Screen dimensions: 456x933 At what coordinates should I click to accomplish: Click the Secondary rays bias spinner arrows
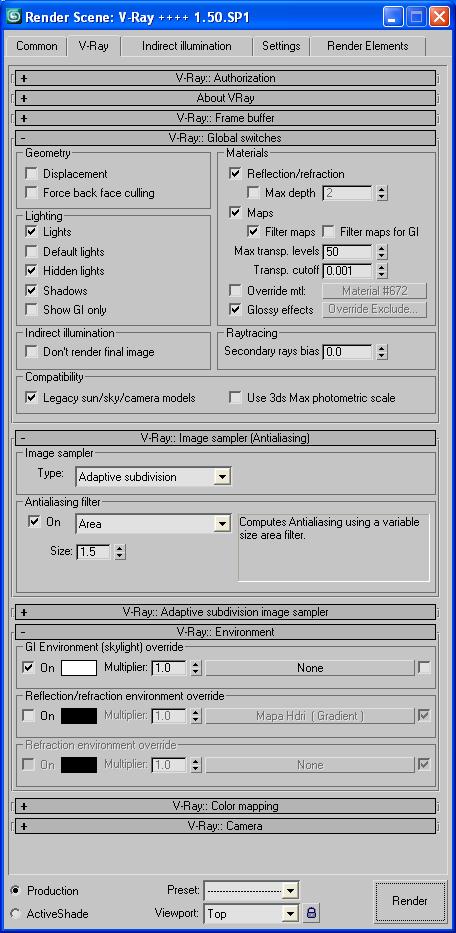pyautogui.click(x=382, y=352)
